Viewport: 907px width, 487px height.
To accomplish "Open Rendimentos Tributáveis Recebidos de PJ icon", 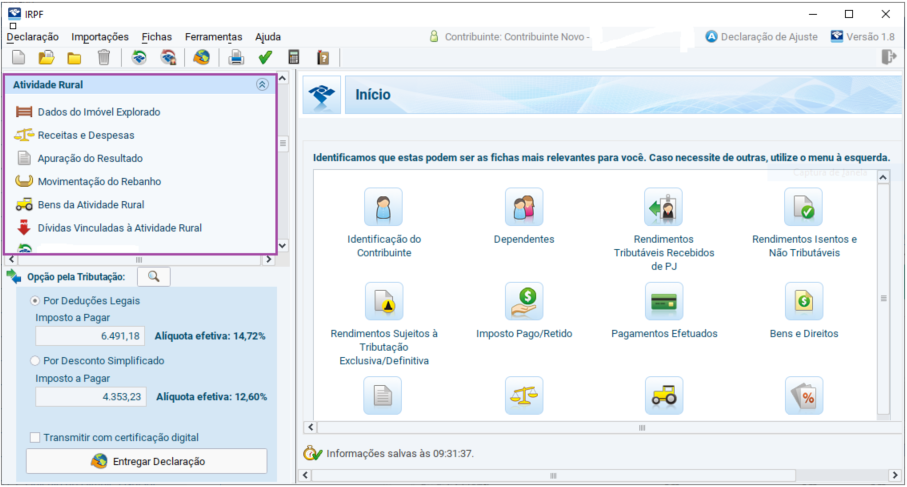I will coord(663,206).
